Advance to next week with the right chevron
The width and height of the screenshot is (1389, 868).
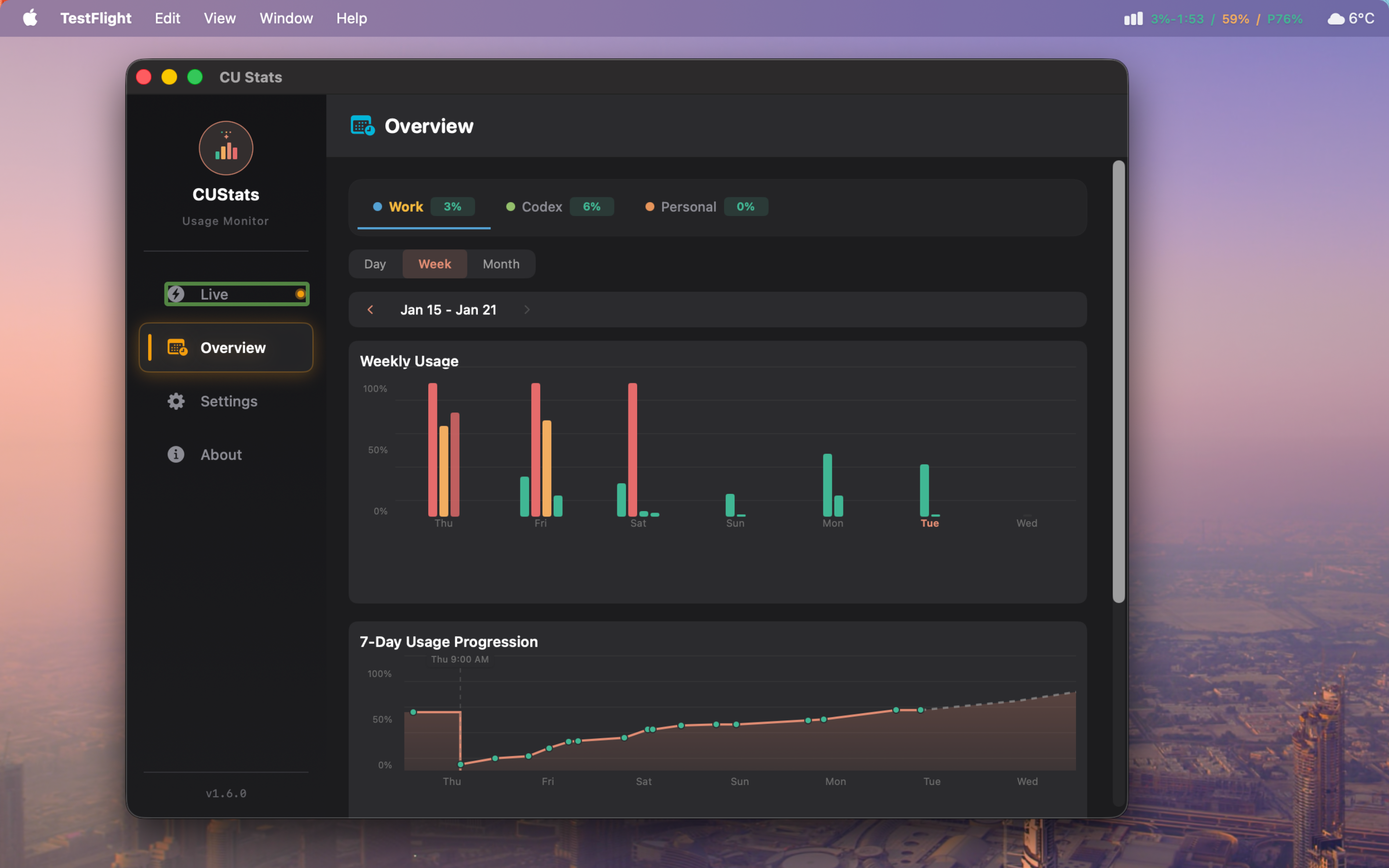(x=527, y=310)
